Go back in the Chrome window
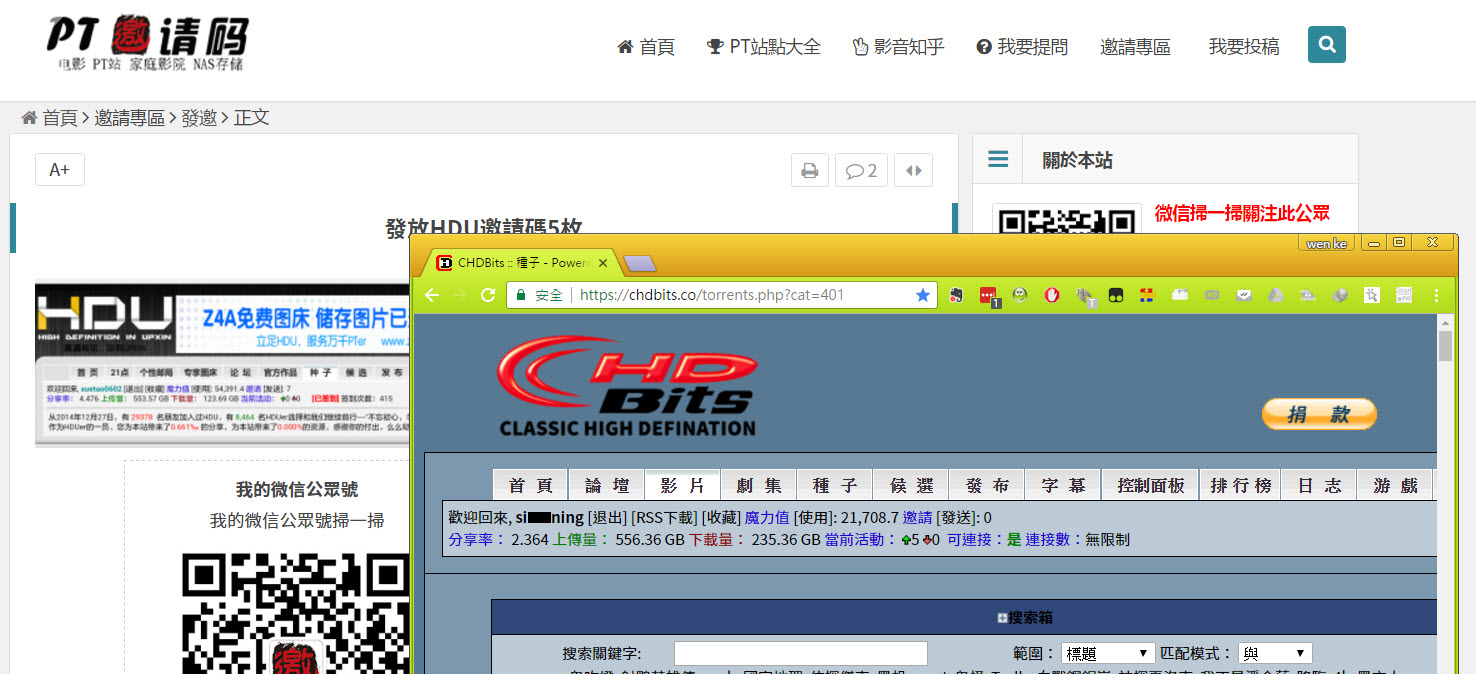 tap(432, 295)
